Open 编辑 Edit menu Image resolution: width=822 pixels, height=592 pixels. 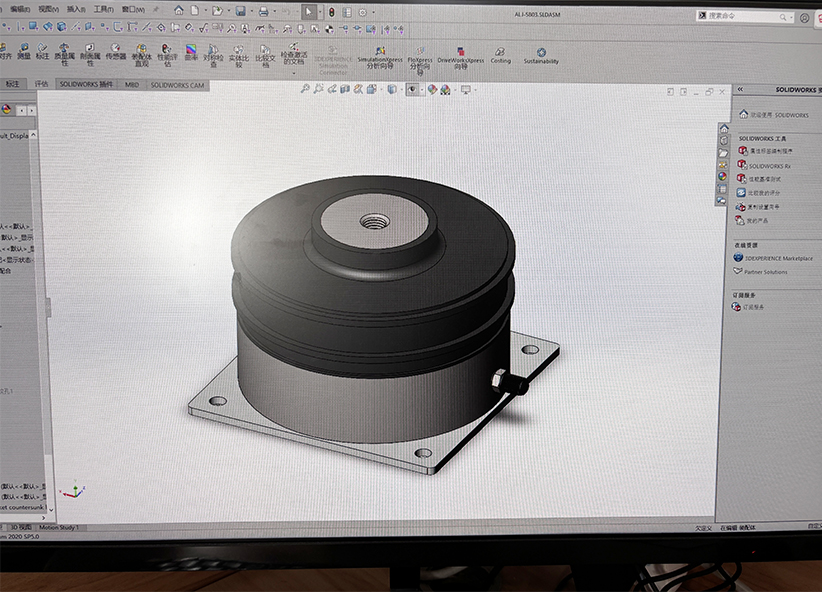click(x=20, y=9)
